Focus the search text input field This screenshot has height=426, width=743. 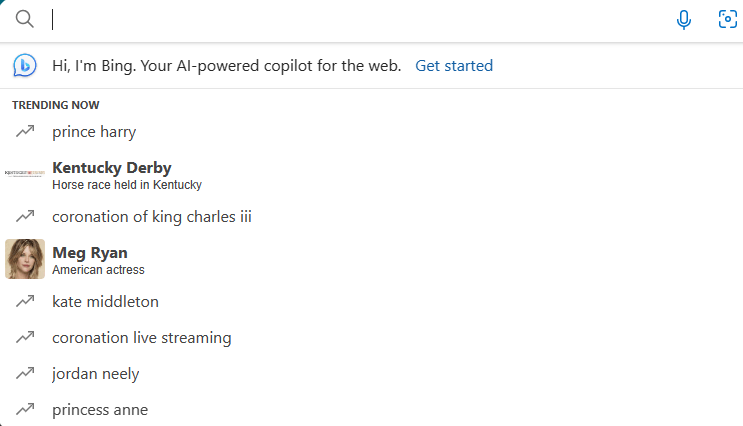click(350, 20)
